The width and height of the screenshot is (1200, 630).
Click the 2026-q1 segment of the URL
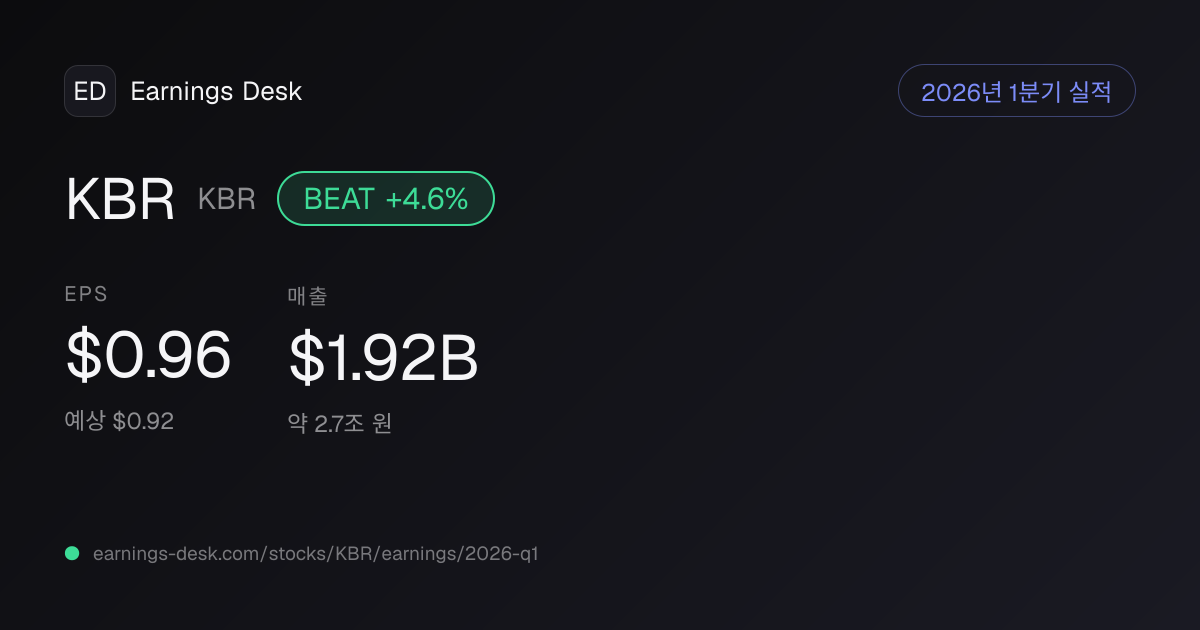501,553
